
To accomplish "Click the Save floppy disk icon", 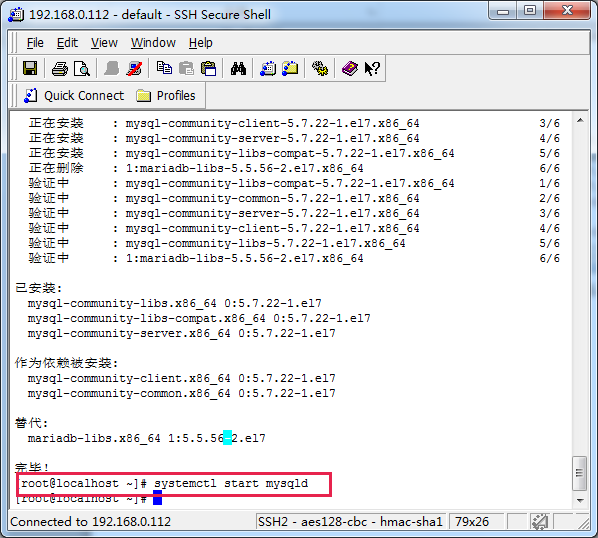I will 30,69.
